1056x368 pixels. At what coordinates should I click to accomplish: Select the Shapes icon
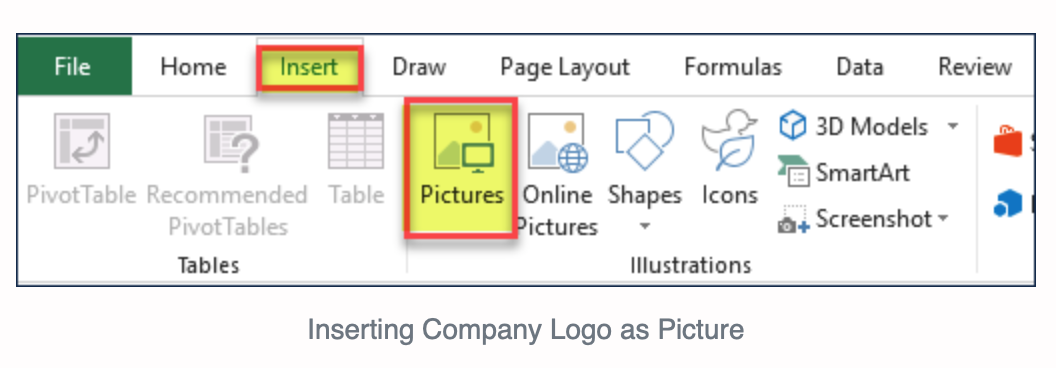645,140
